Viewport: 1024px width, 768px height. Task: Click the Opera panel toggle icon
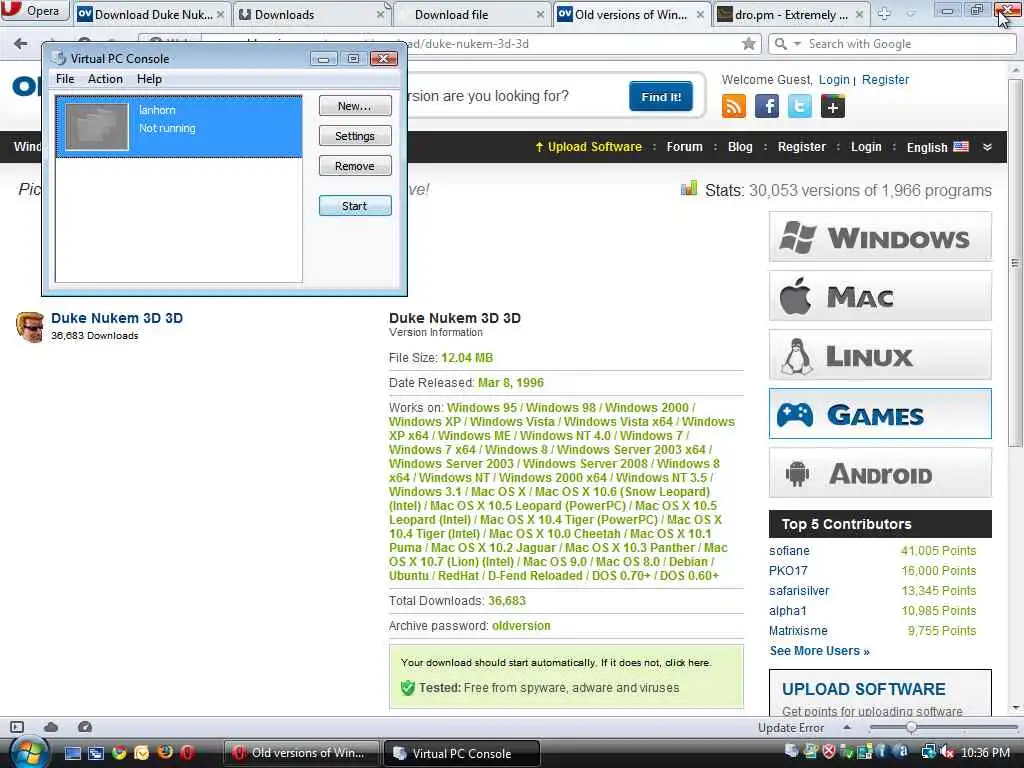17,727
